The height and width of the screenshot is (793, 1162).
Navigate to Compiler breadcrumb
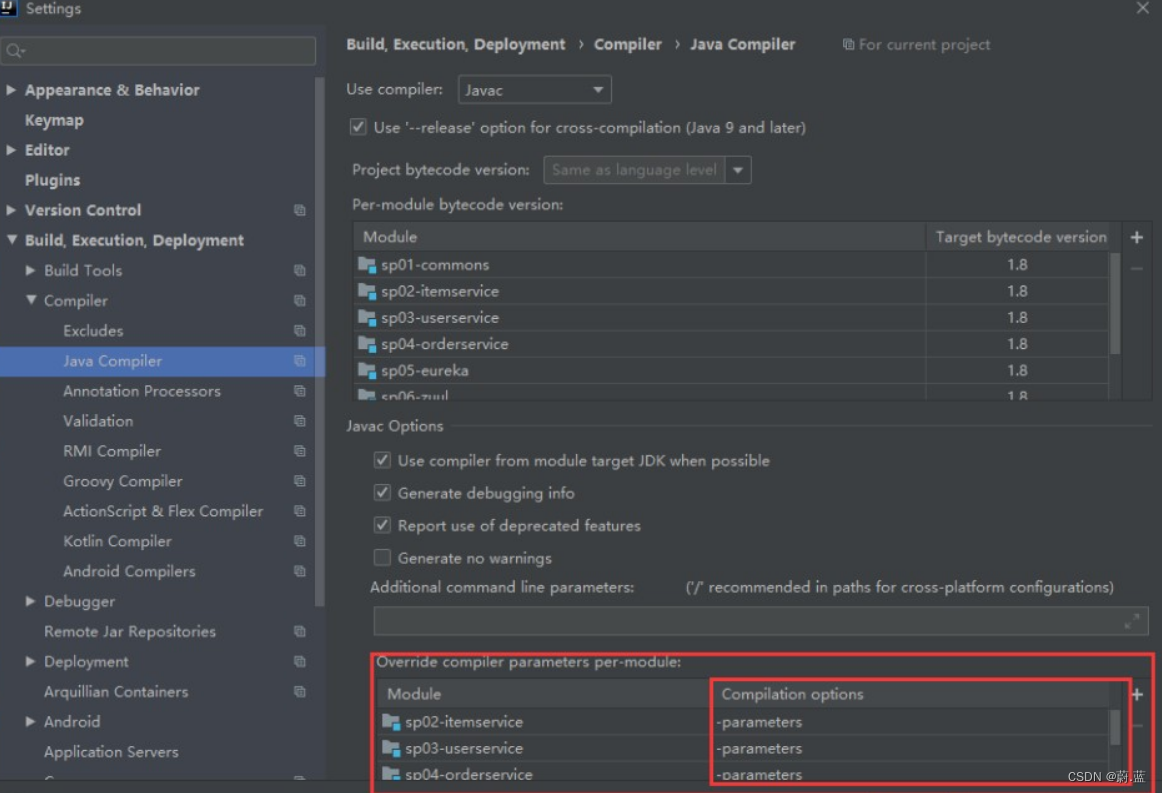627,44
